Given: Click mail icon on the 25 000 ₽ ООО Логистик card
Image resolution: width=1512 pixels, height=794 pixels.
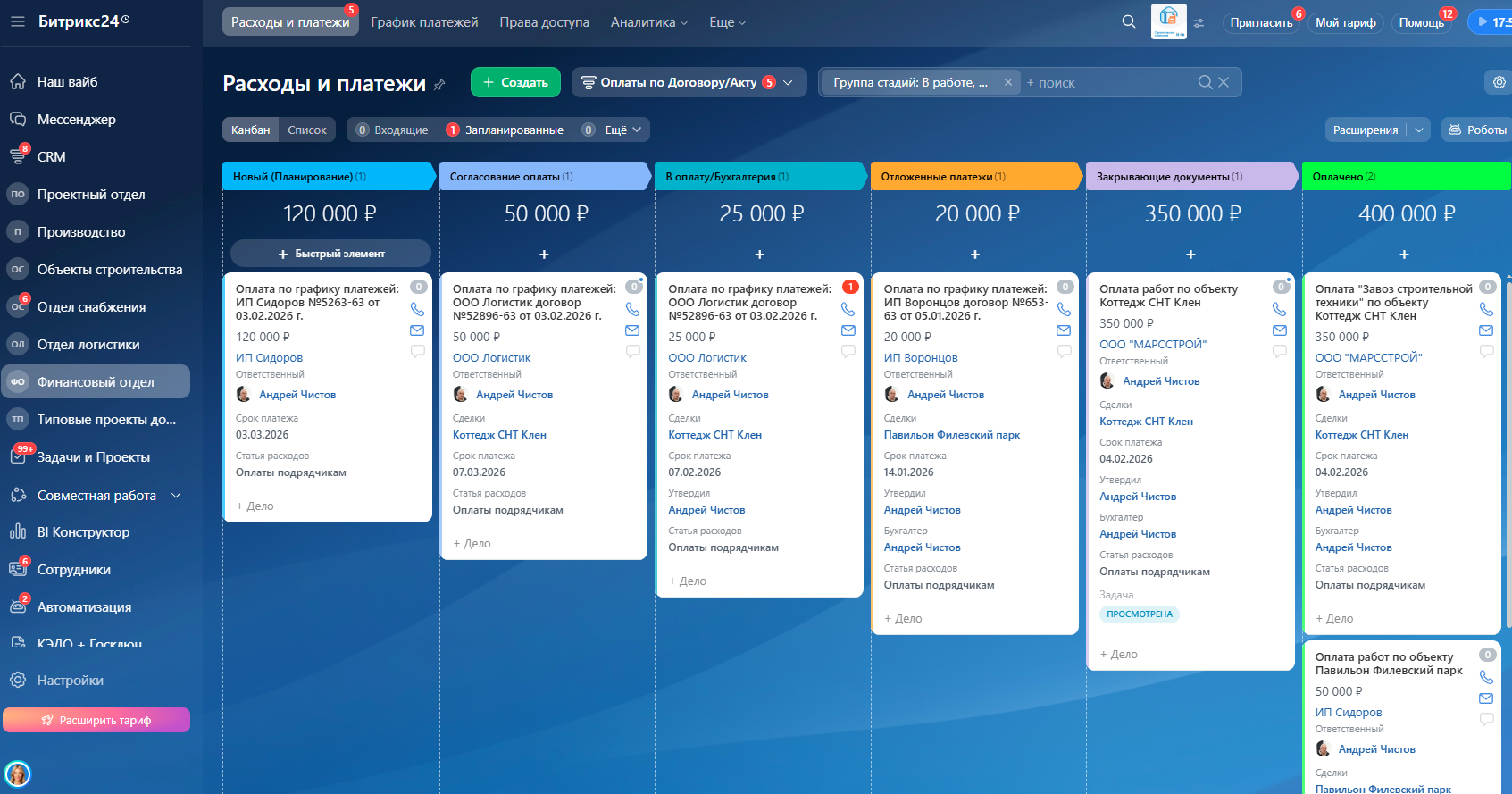Looking at the screenshot, I should [x=848, y=330].
